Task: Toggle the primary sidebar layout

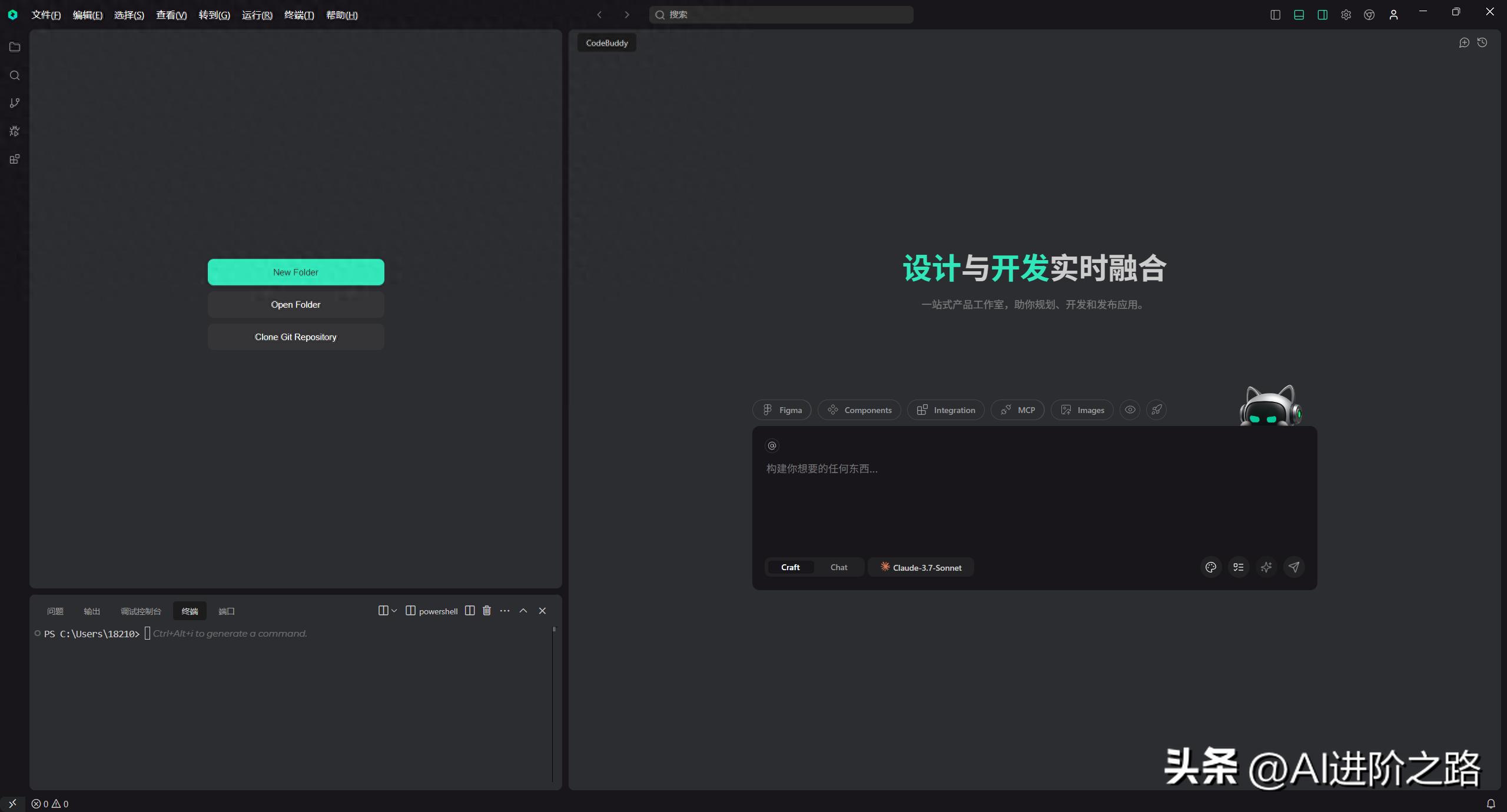Action: point(1274,15)
